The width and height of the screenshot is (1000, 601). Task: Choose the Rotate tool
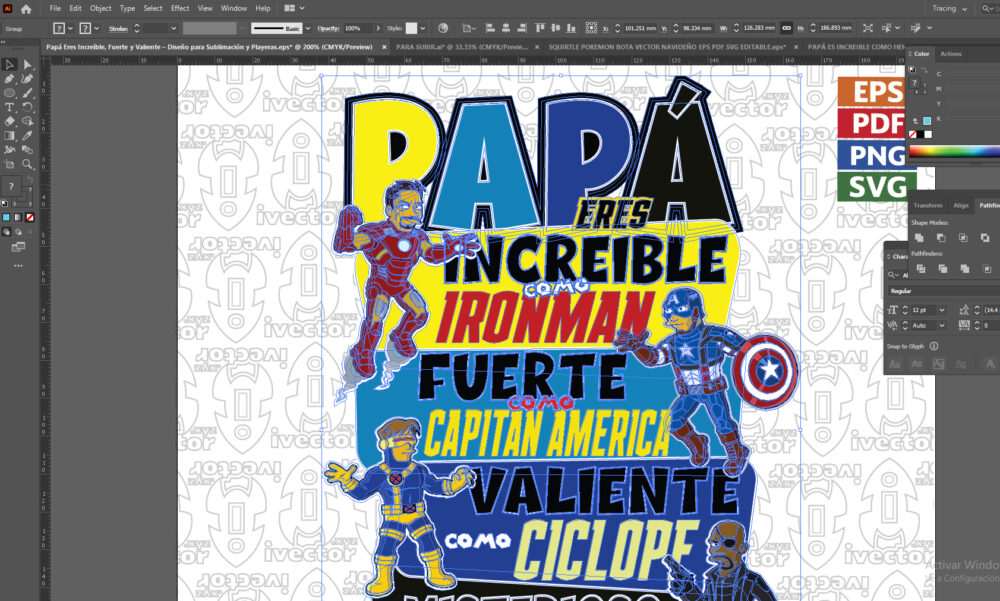27,107
